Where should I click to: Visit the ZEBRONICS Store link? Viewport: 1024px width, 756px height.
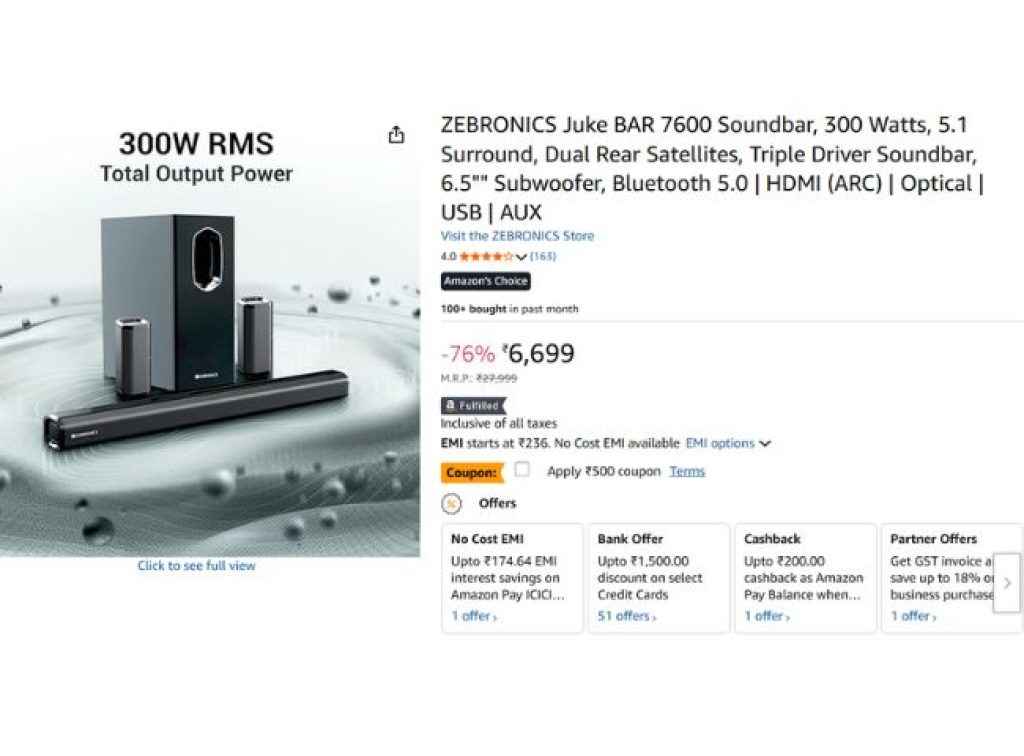click(x=517, y=236)
